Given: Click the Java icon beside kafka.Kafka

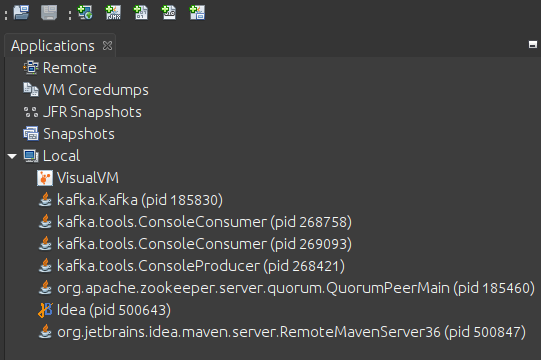Looking at the screenshot, I should point(45,200).
